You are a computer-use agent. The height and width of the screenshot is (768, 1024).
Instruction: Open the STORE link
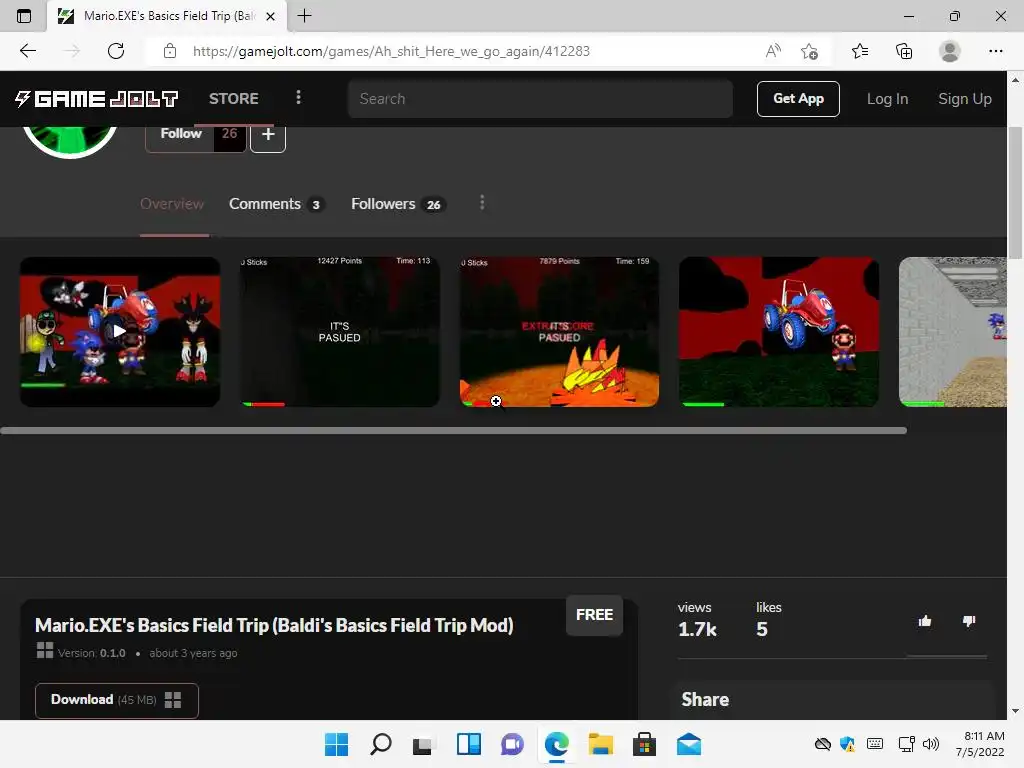234,99
